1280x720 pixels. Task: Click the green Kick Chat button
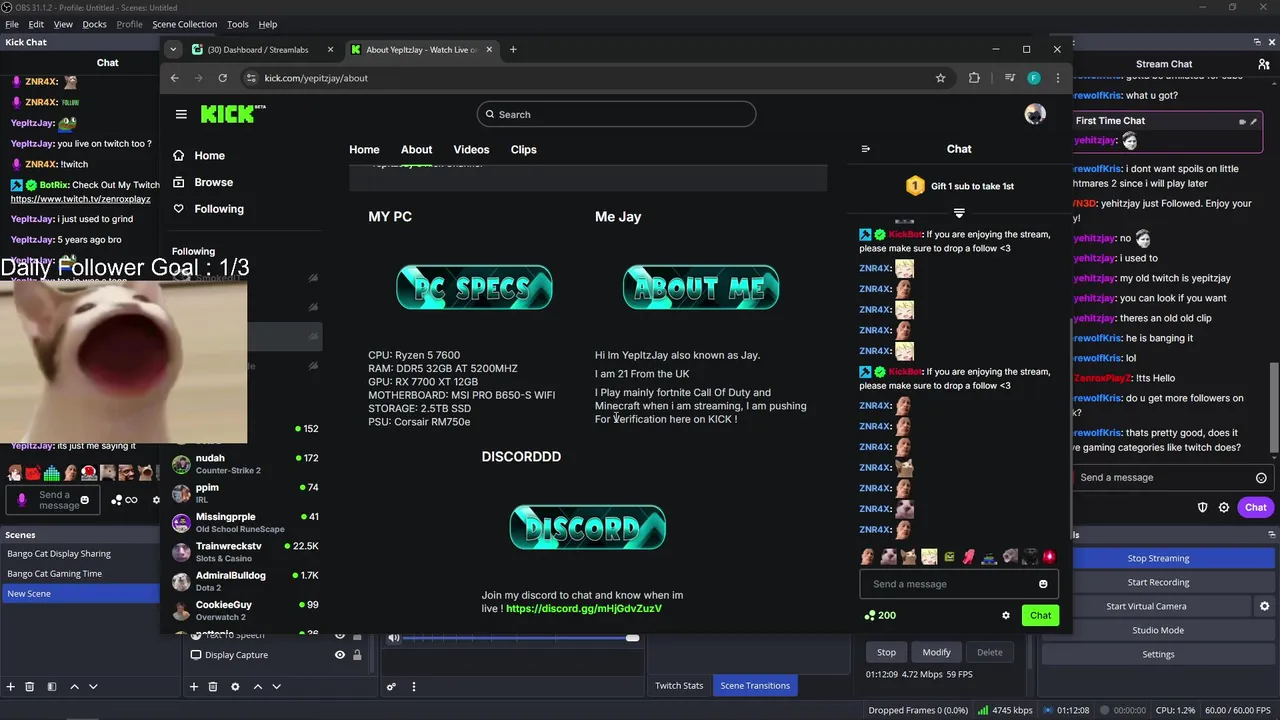1040,615
